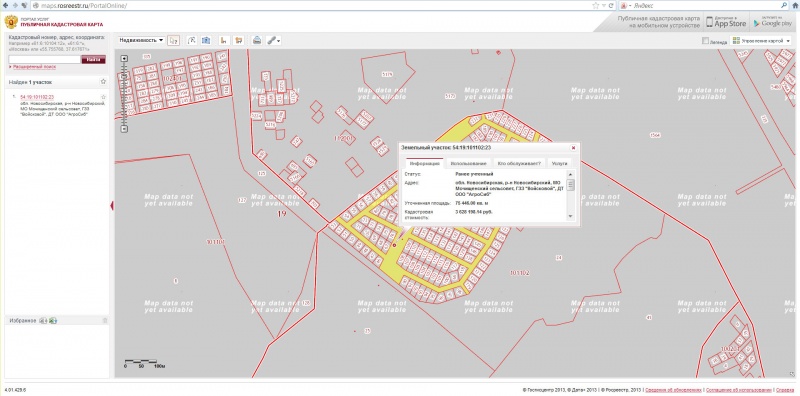This screenshot has height=396, width=800.
Task: Print the cadastral map
Action: pyautogui.click(x=257, y=40)
